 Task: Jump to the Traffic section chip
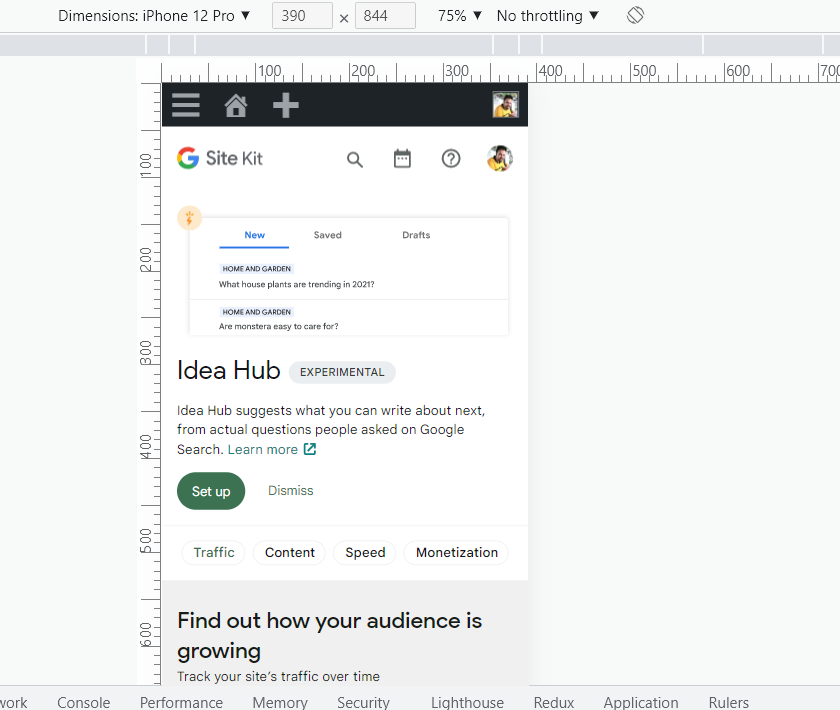click(x=214, y=552)
